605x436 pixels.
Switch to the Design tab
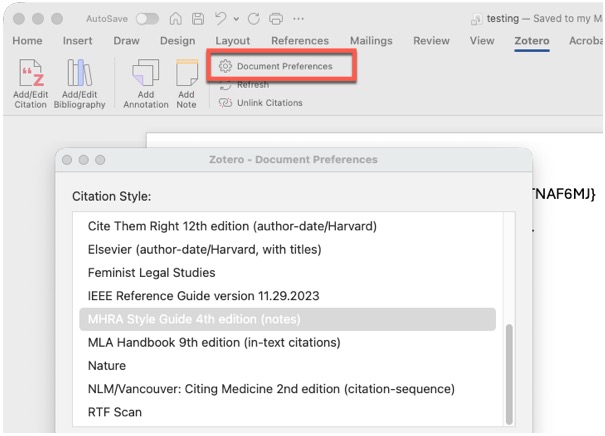[x=177, y=41]
